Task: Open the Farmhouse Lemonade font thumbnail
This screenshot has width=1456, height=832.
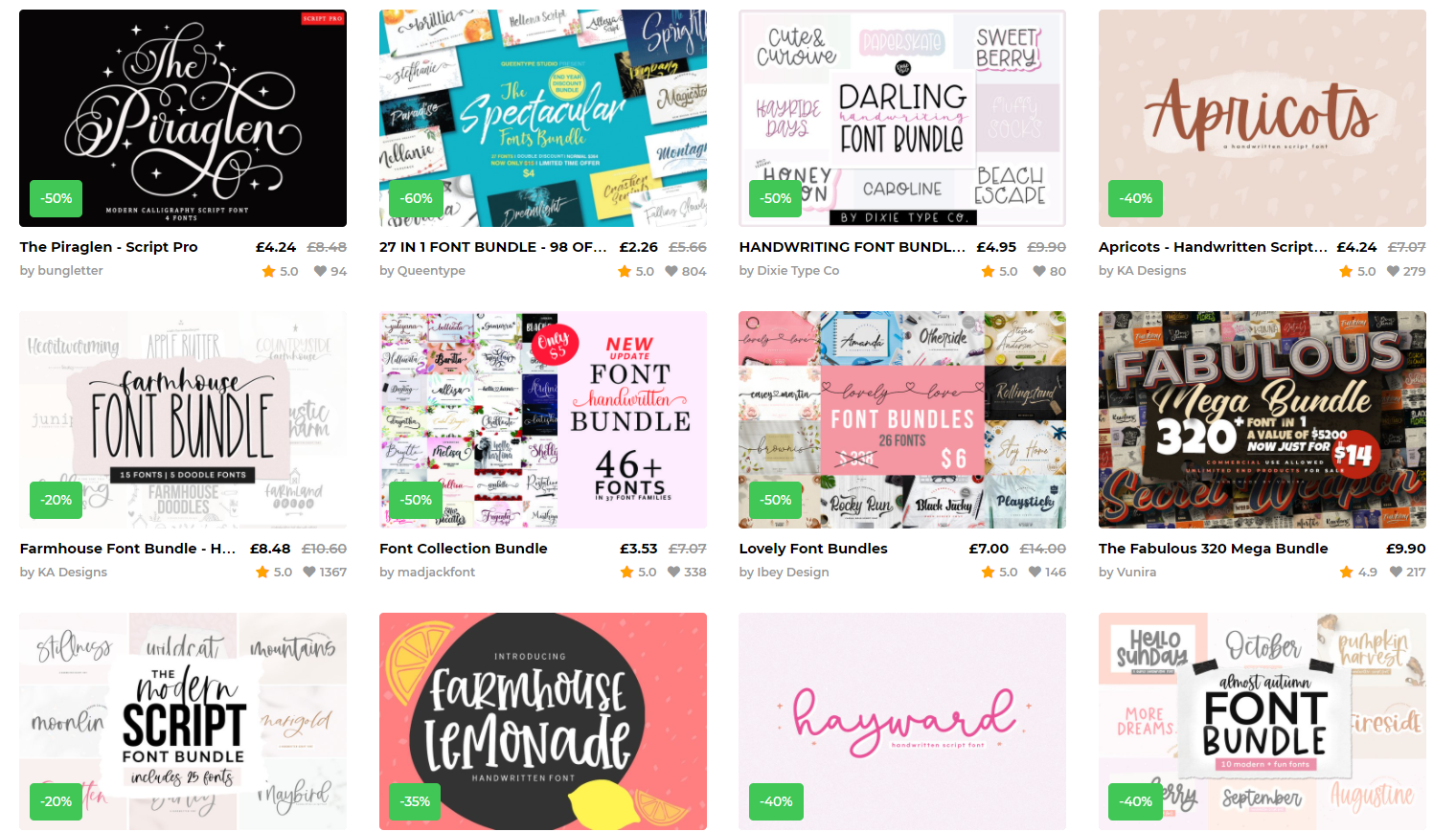Action: point(543,721)
